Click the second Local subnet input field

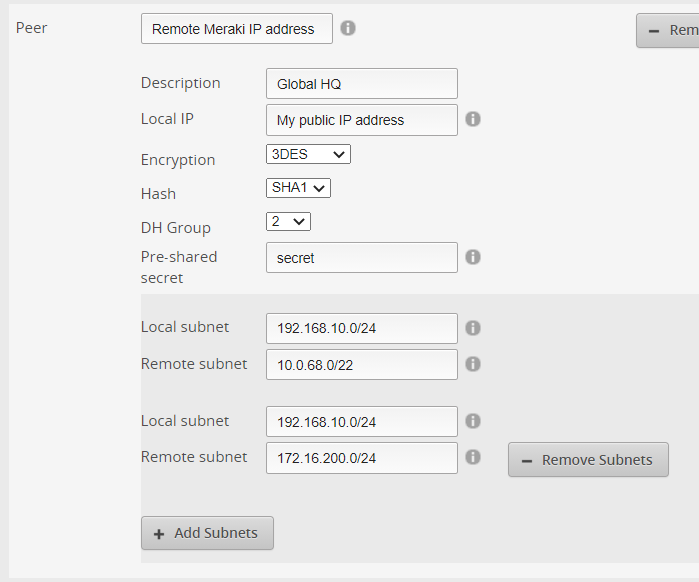tap(361, 422)
